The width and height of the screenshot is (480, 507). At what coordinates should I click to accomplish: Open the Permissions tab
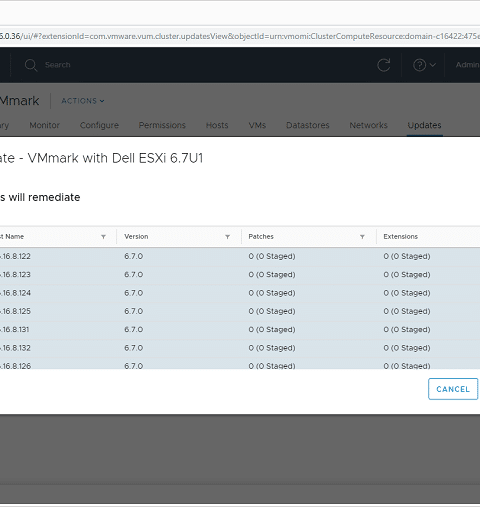tap(162, 125)
